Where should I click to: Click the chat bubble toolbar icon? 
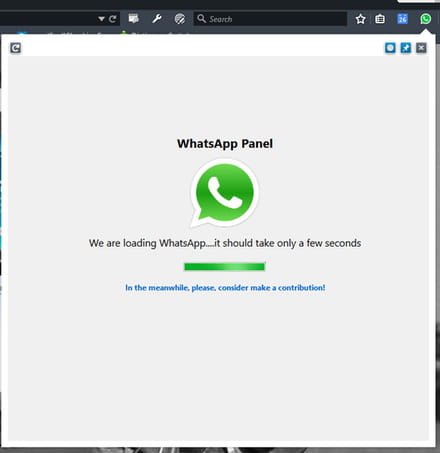tap(134, 19)
